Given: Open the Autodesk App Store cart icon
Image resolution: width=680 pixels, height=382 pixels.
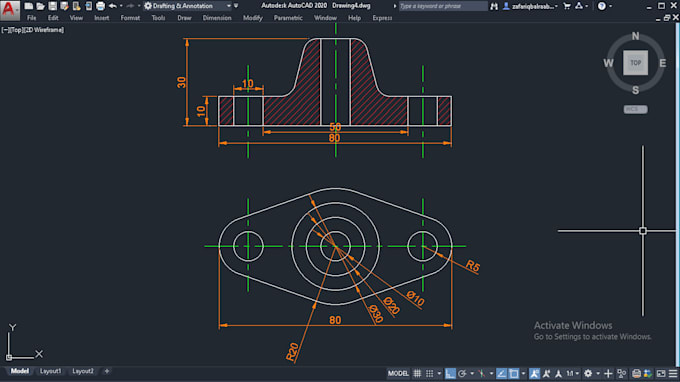Looking at the screenshot, I should [566, 6].
